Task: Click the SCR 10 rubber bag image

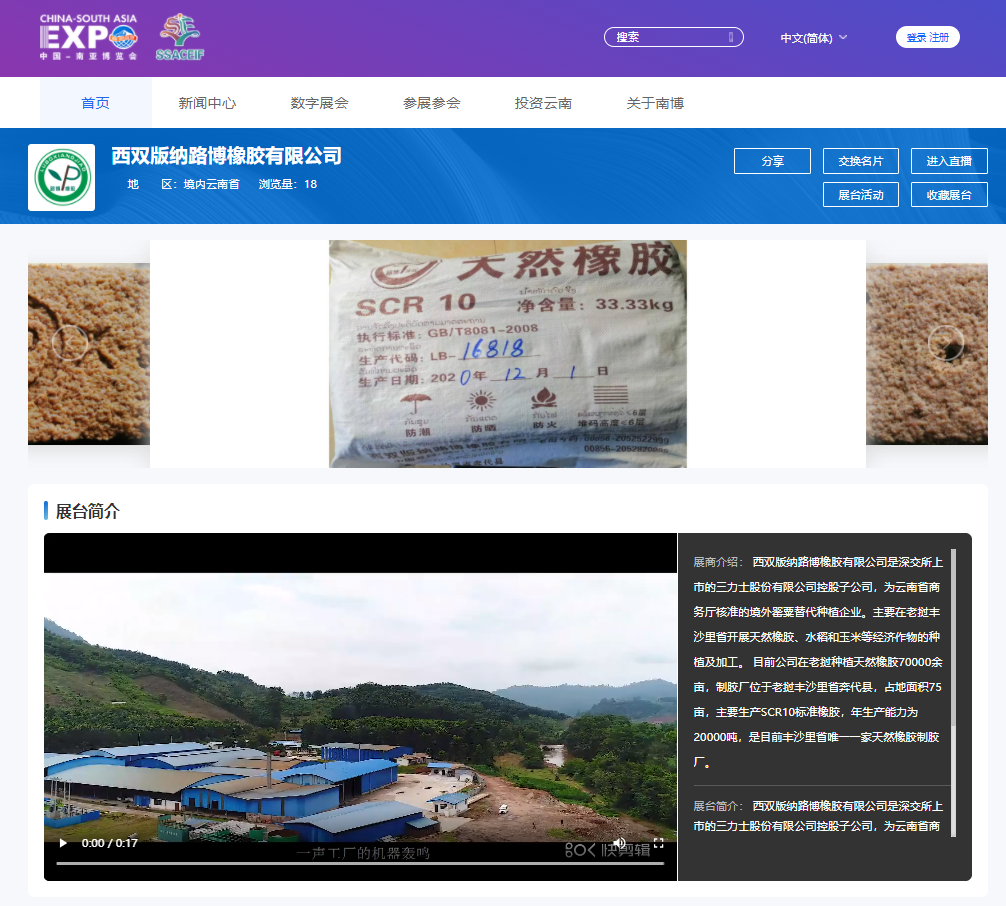Action: coord(507,354)
